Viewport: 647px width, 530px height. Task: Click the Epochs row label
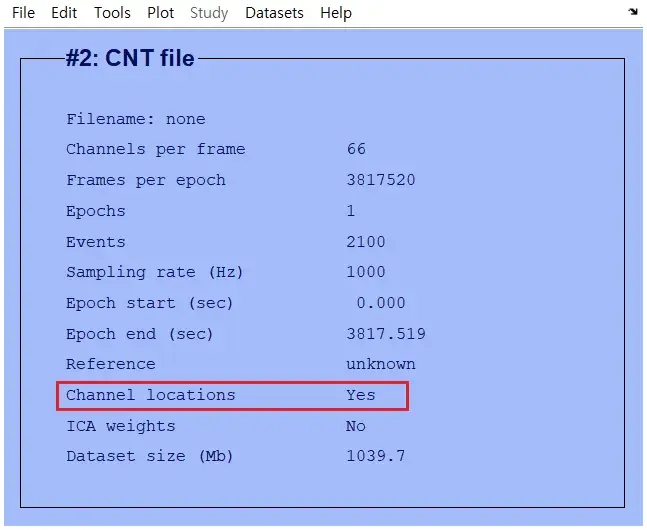(96, 211)
